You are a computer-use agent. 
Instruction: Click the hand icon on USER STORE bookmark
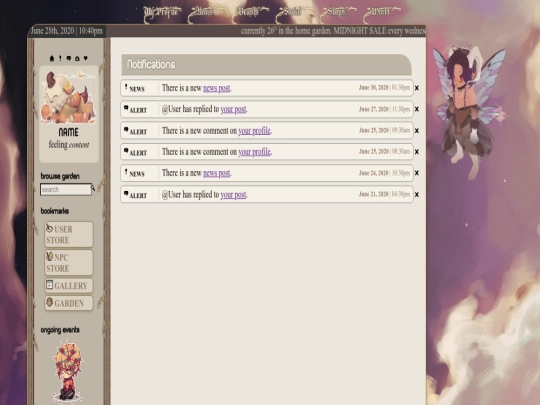49,228
